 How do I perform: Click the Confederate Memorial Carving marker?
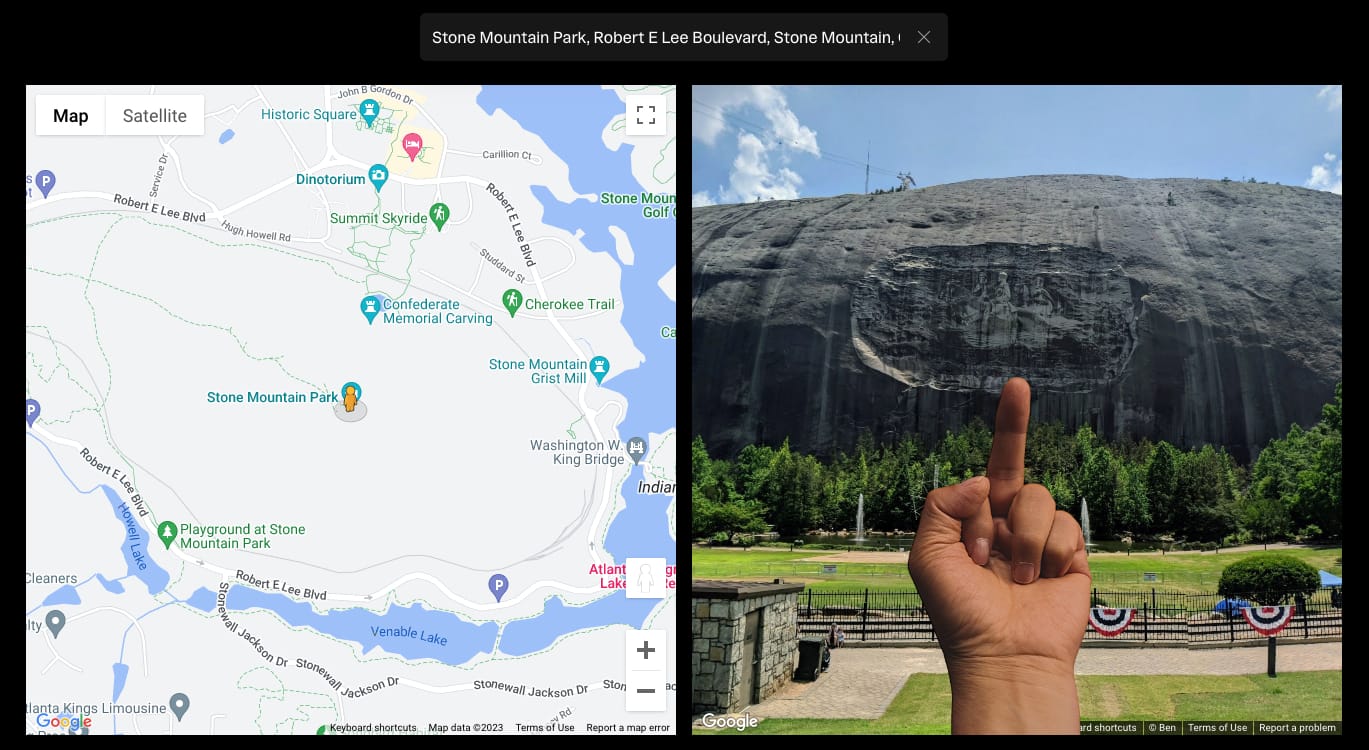click(371, 308)
